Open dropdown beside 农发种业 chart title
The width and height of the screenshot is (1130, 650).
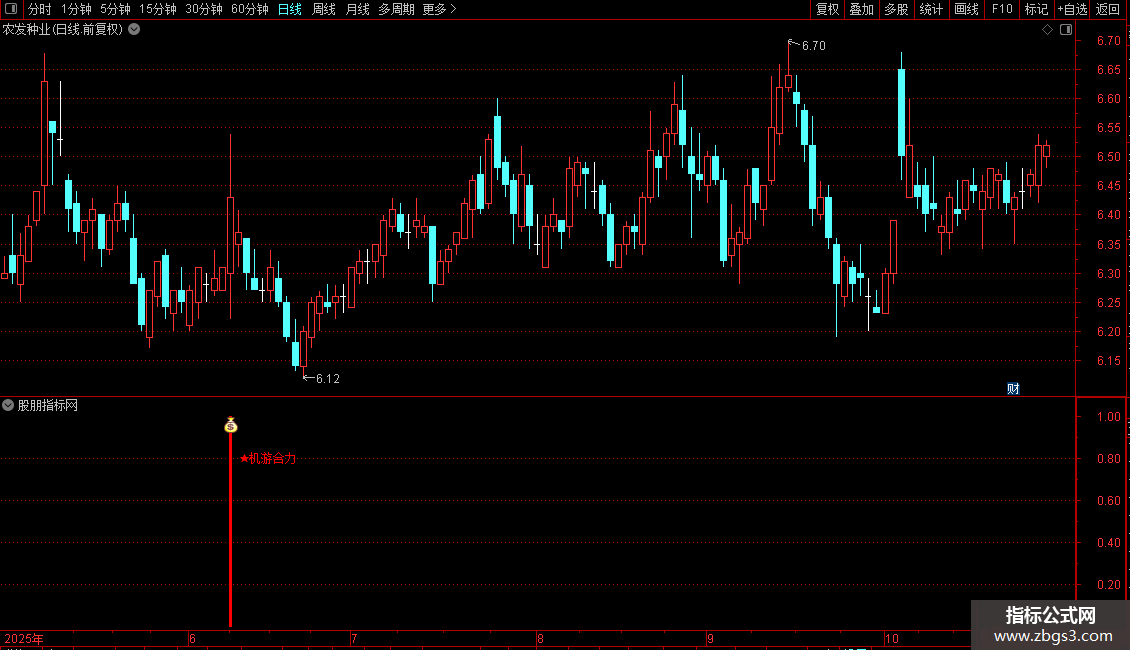pyautogui.click(x=134, y=30)
